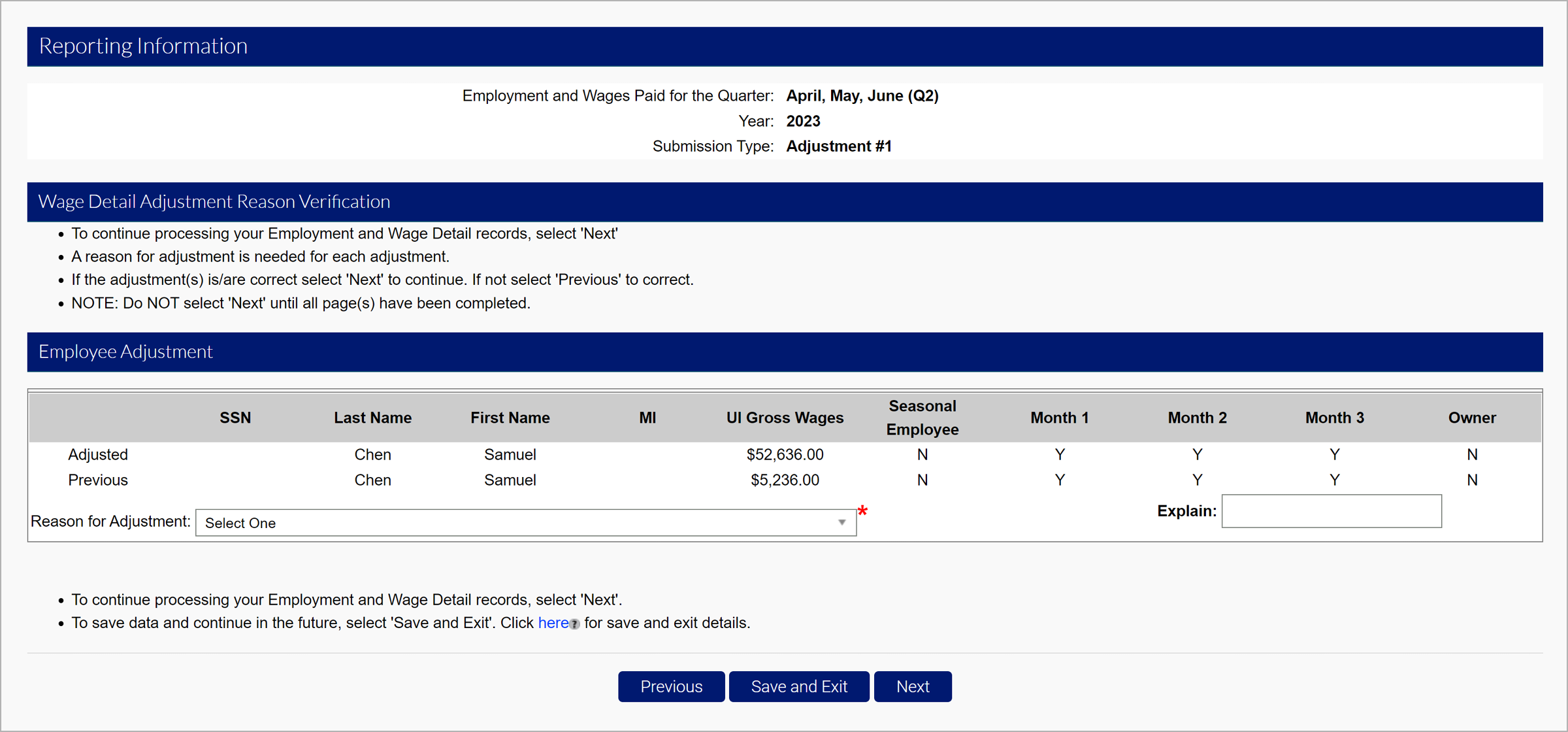Click the Previous row label in table
Screen dimensions: 1568x732
[x=98, y=480]
